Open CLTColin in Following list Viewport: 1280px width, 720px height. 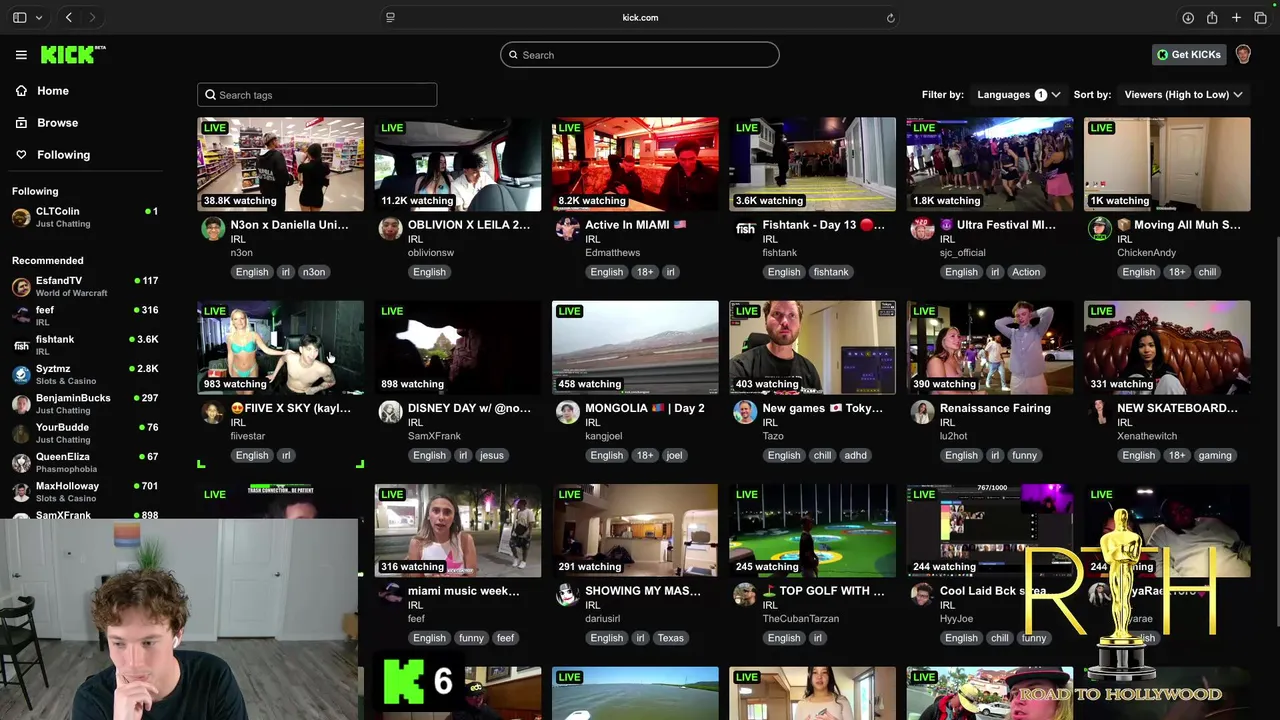click(85, 217)
